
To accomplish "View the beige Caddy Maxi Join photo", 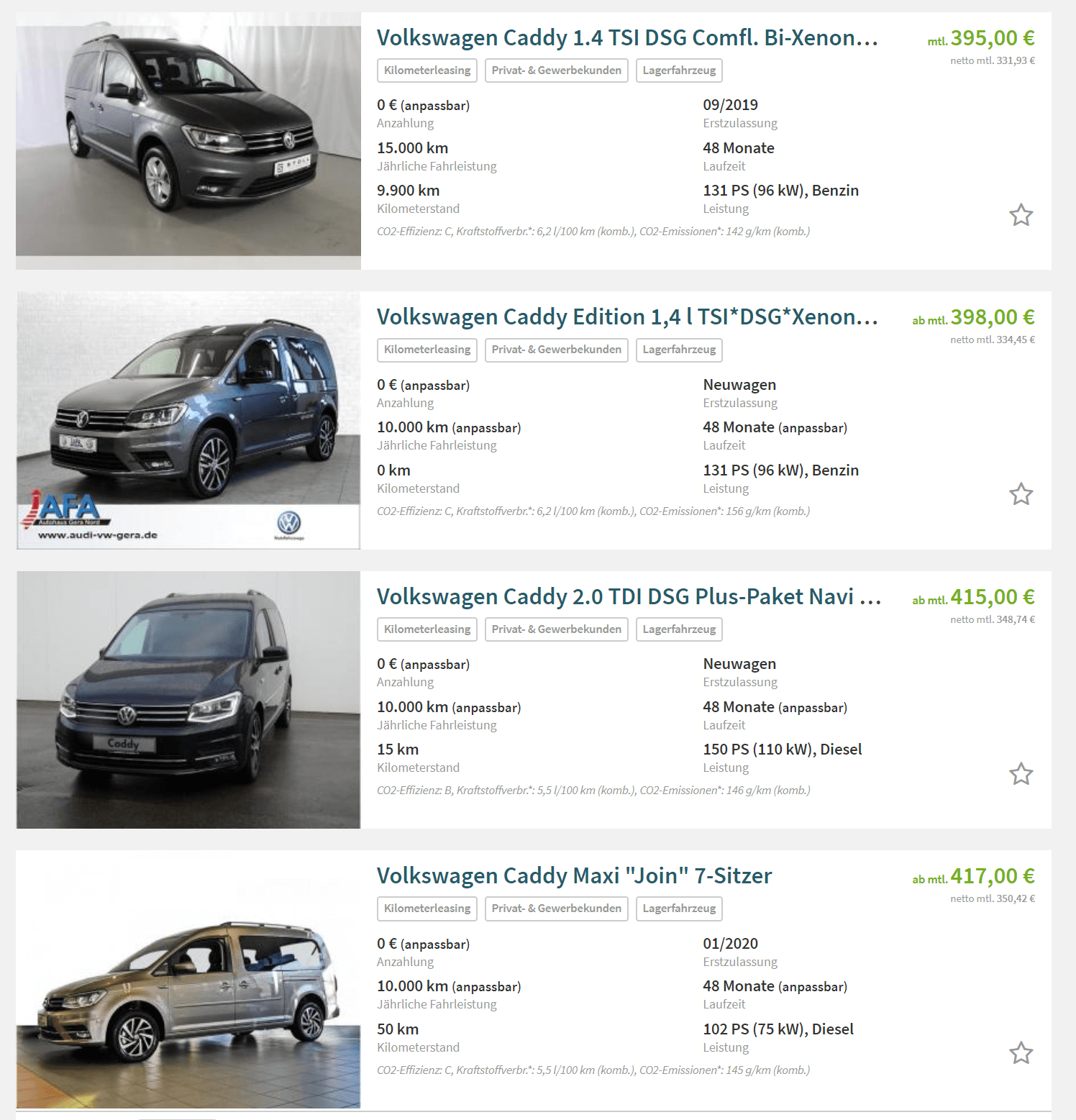I will click(x=188, y=979).
